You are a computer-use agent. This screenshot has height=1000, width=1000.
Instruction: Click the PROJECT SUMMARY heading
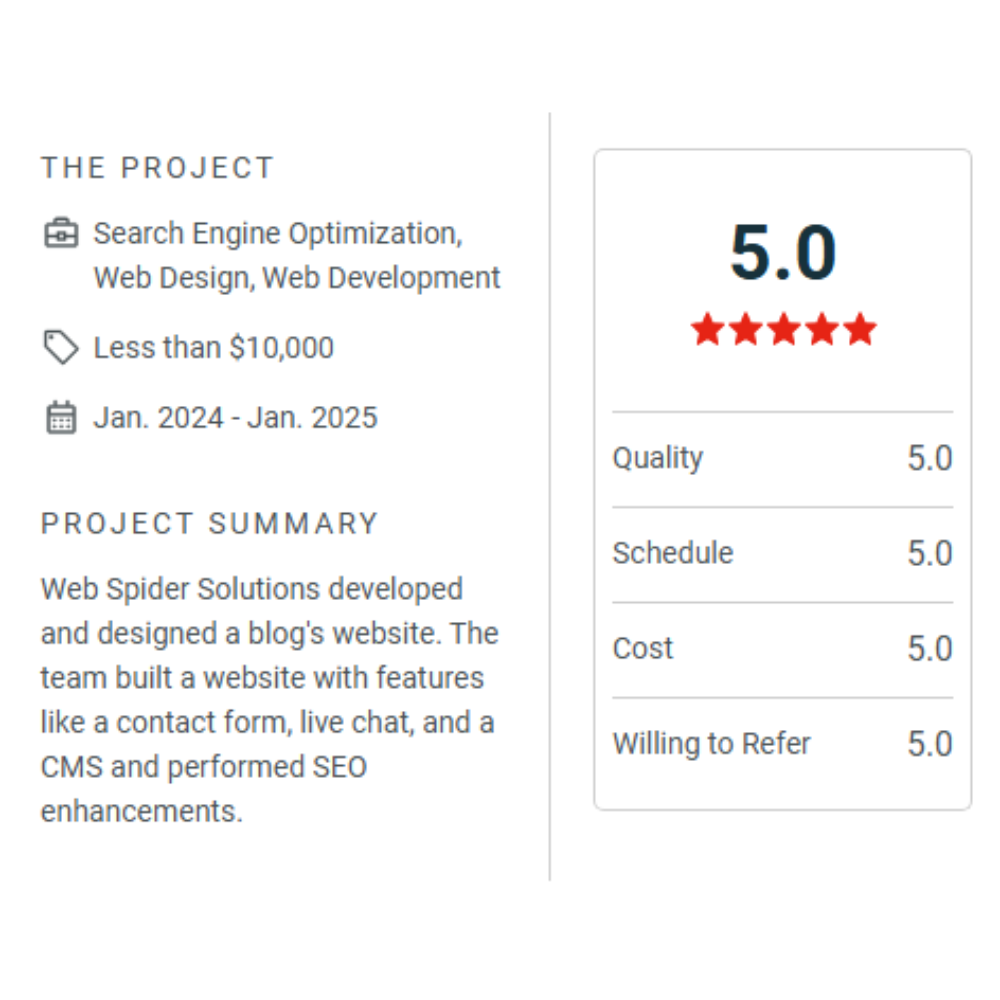(x=210, y=524)
